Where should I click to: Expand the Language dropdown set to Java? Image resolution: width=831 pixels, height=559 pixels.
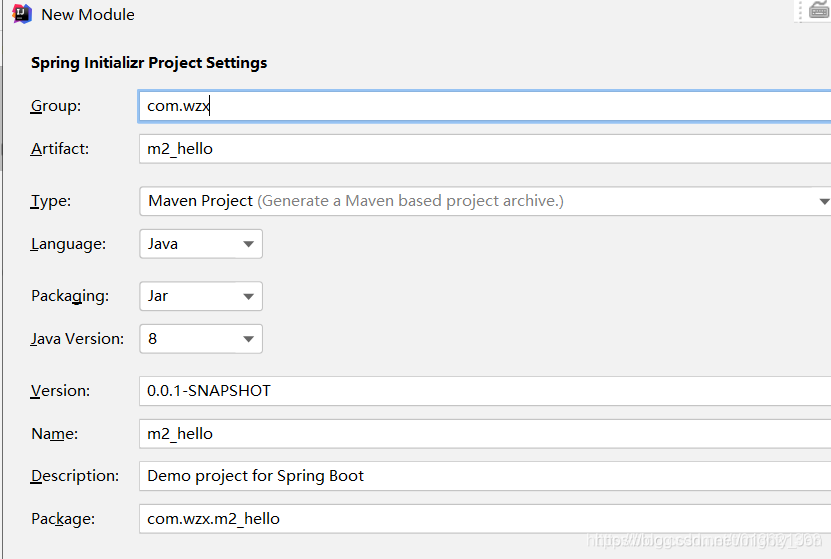(x=201, y=244)
